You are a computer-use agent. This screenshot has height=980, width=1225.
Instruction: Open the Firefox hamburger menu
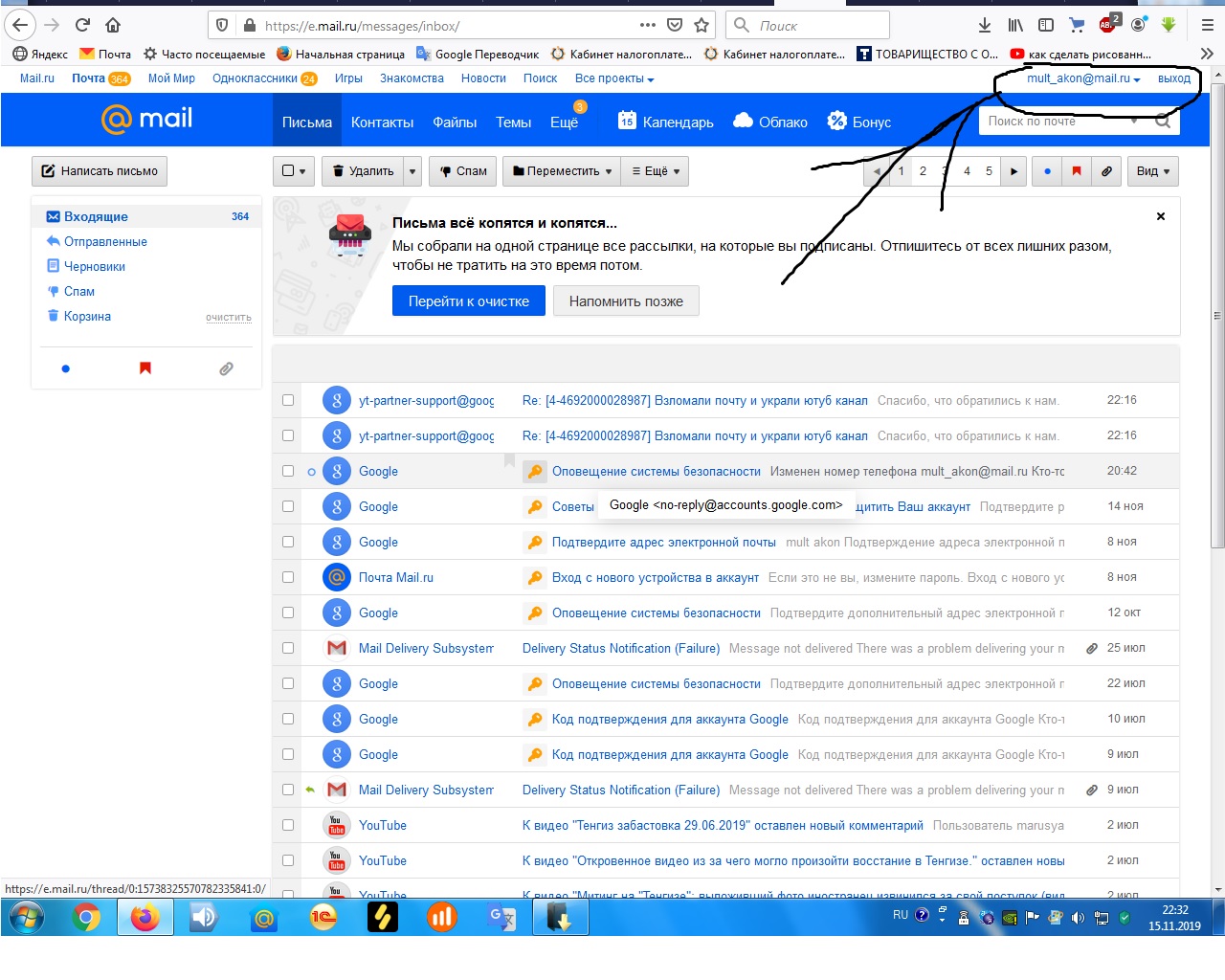1207,25
